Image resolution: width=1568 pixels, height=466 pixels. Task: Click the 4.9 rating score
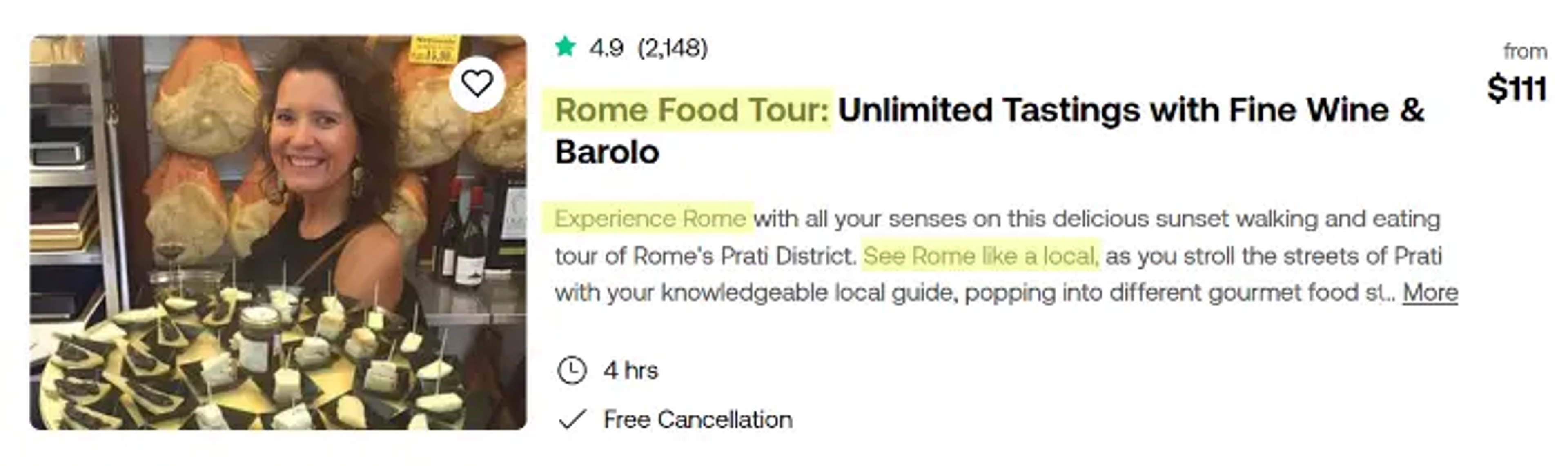pos(606,47)
